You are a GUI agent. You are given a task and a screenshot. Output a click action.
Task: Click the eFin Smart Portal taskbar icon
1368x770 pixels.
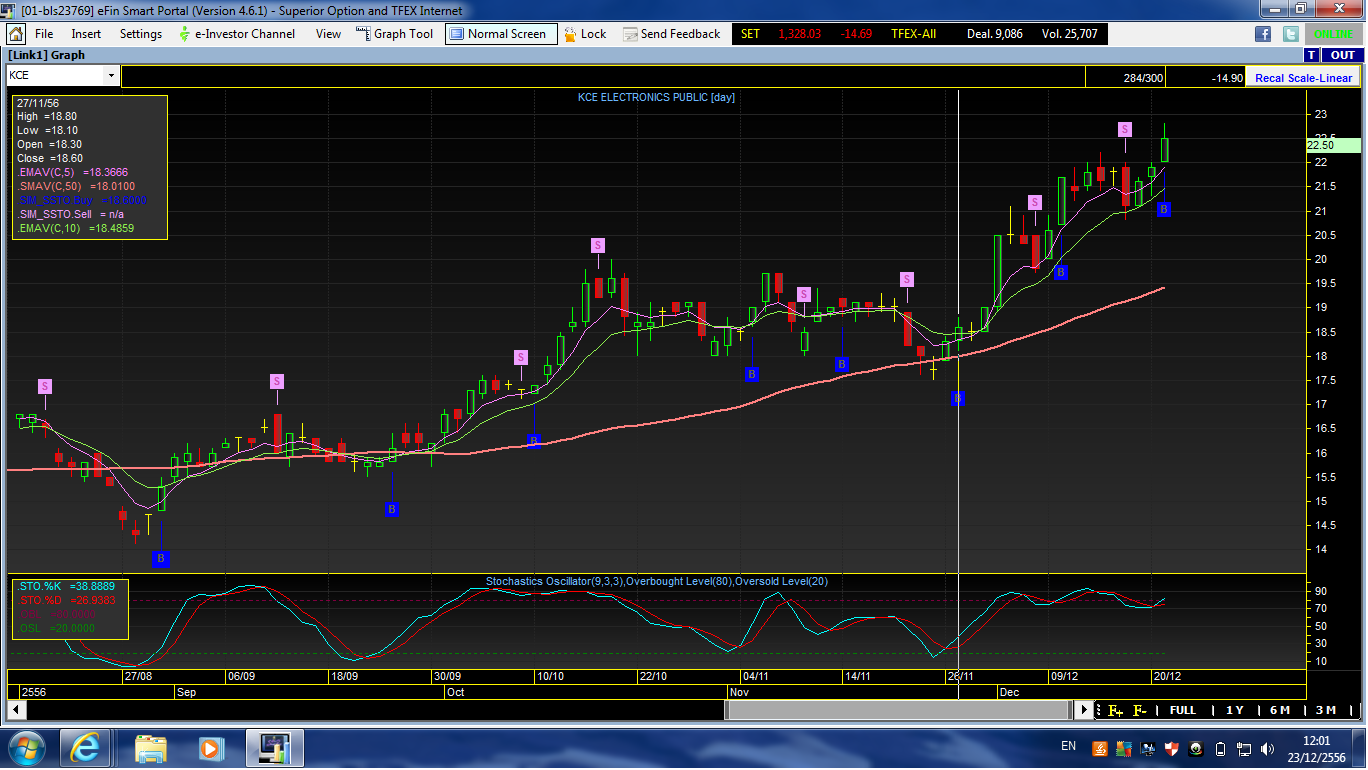click(x=274, y=748)
